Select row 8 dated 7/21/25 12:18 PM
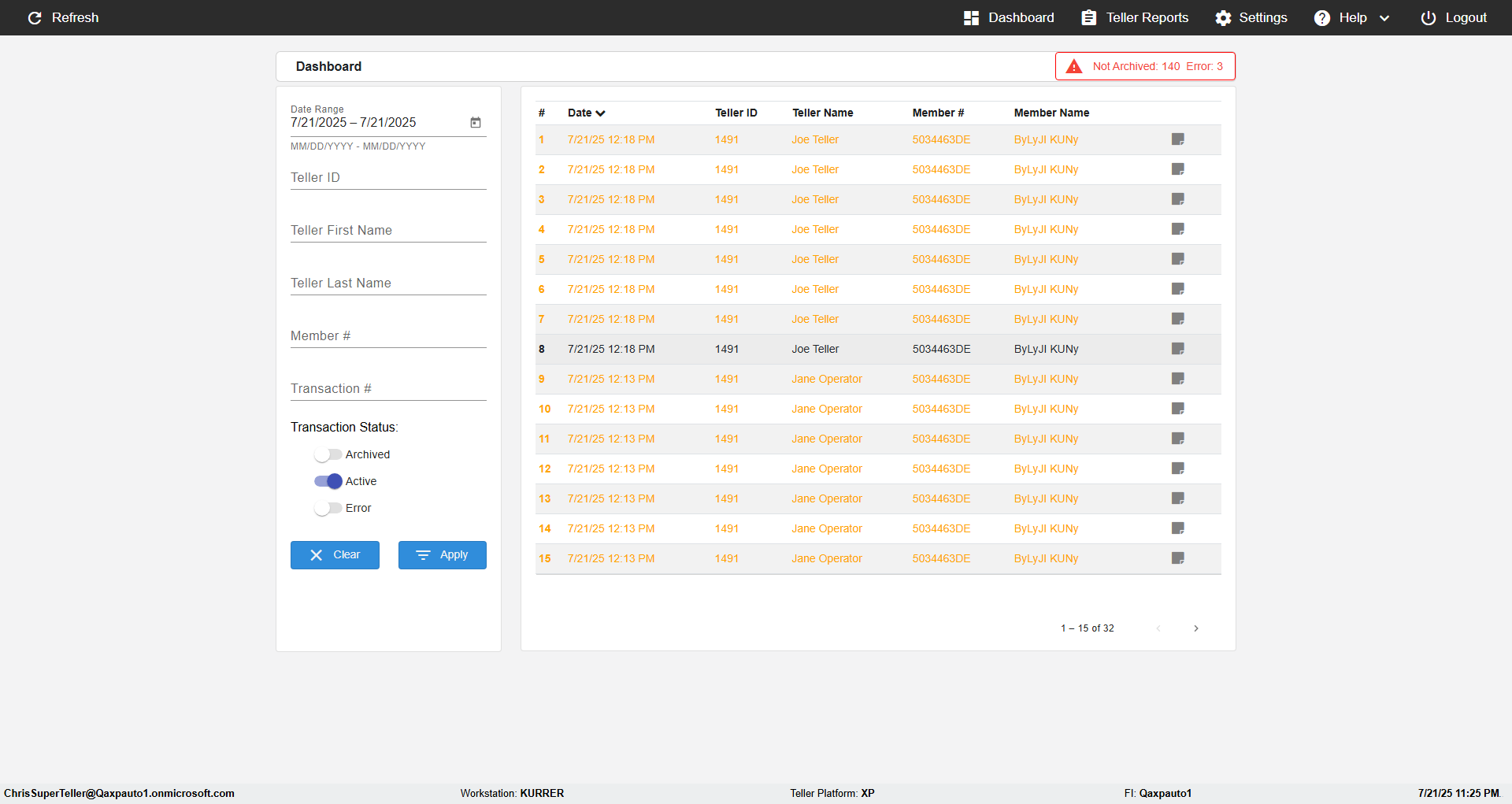The image size is (1512, 804). pos(878,349)
